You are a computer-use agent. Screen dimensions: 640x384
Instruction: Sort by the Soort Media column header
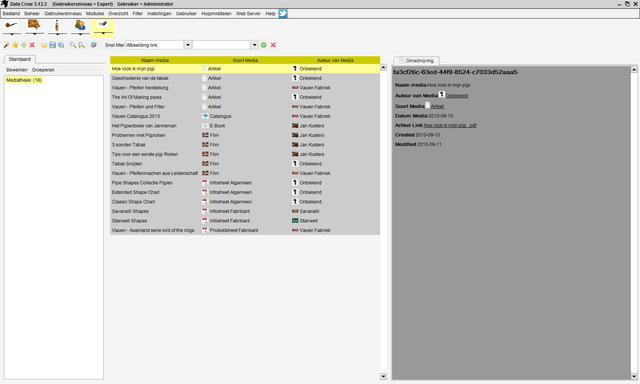coord(245,60)
